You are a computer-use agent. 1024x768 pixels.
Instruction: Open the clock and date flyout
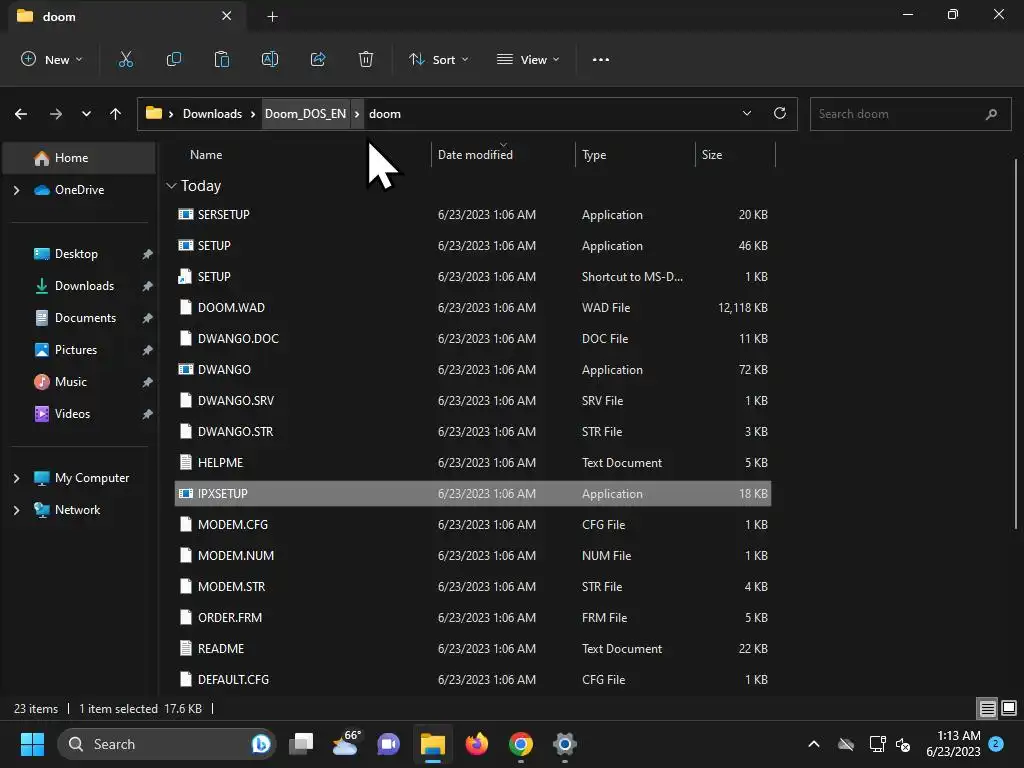pos(953,744)
